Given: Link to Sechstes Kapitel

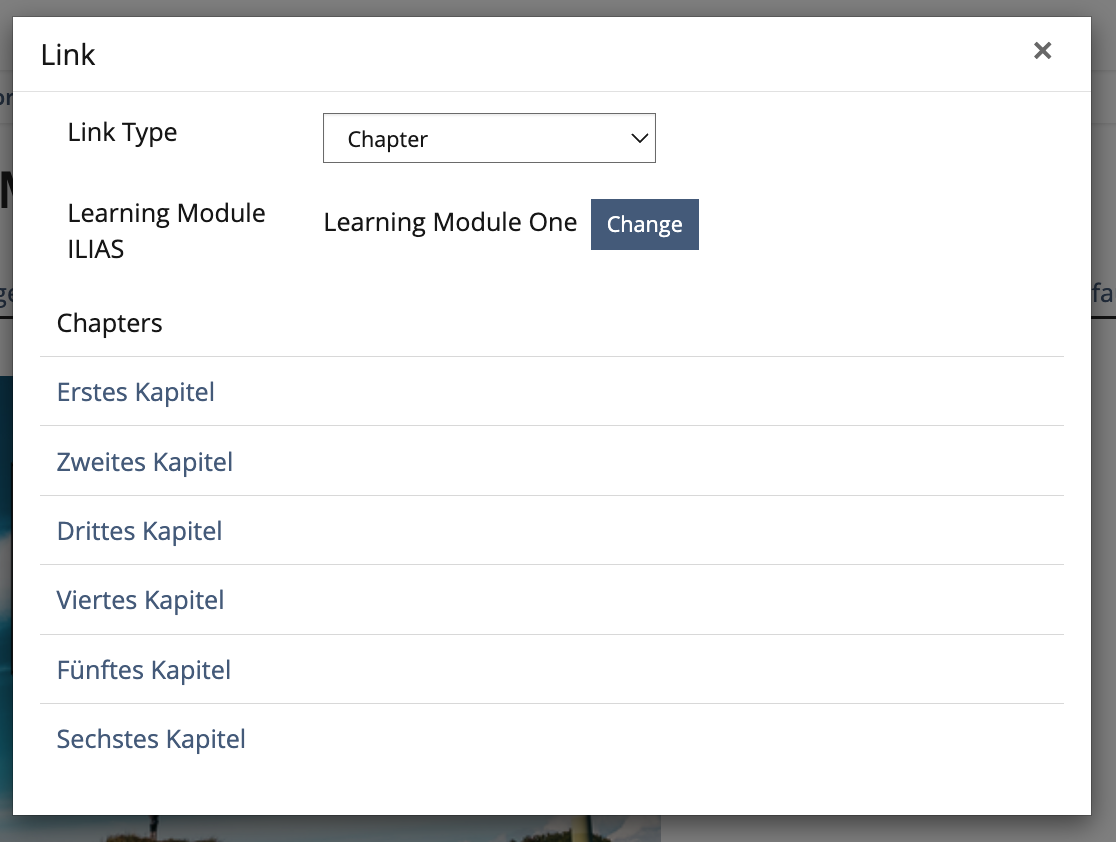Looking at the screenshot, I should pos(151,739).
